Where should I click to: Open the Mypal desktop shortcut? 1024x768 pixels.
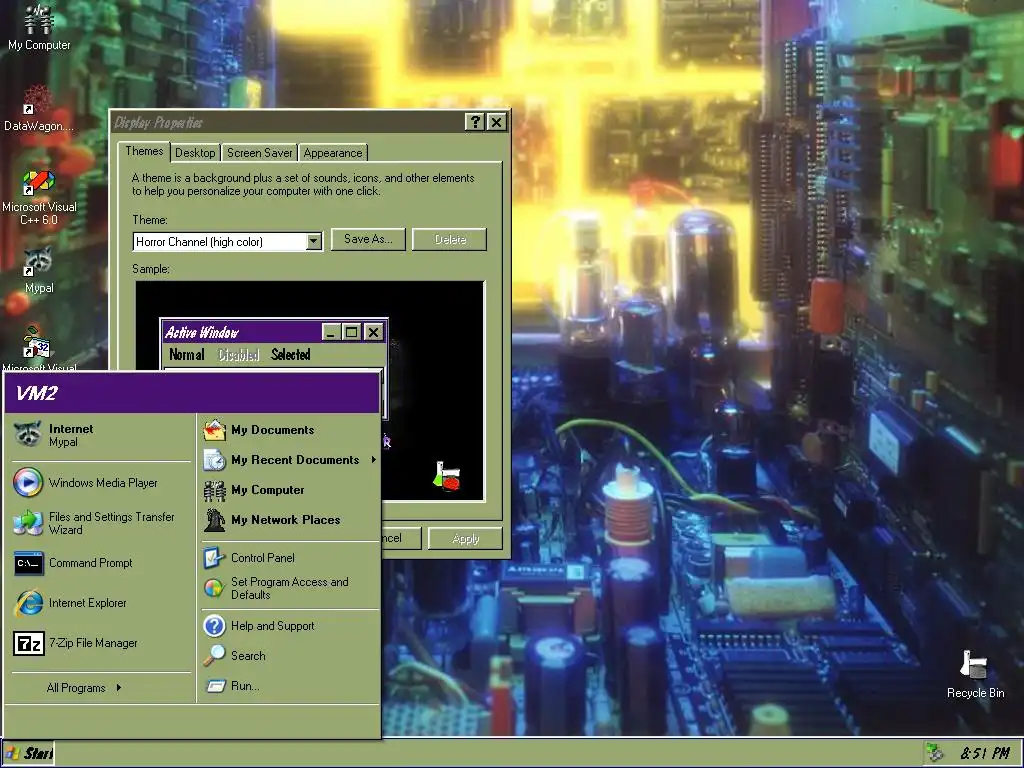pos(39,270)
